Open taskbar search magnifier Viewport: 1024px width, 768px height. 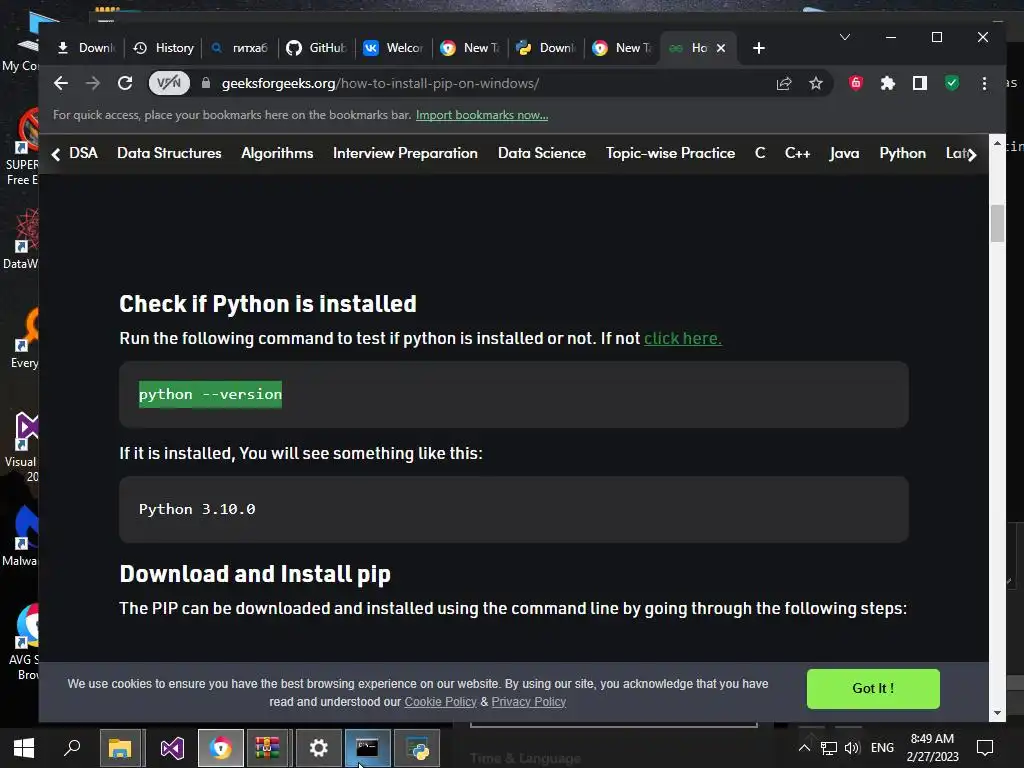(72, 748)
